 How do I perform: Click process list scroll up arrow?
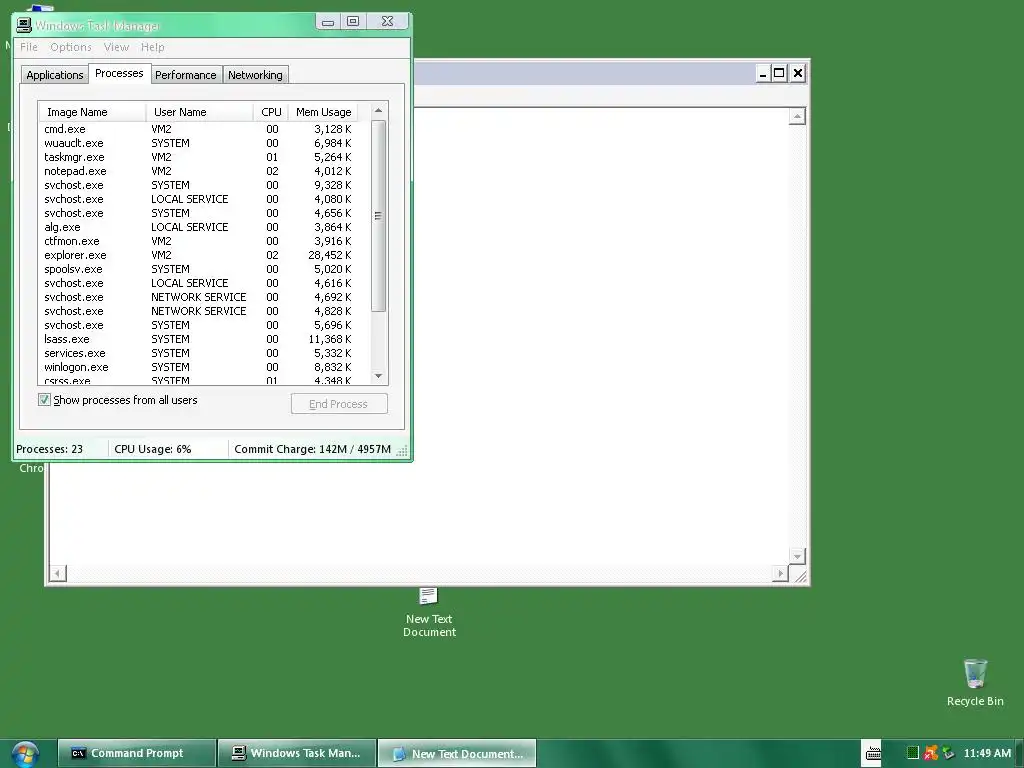point(378,110)
